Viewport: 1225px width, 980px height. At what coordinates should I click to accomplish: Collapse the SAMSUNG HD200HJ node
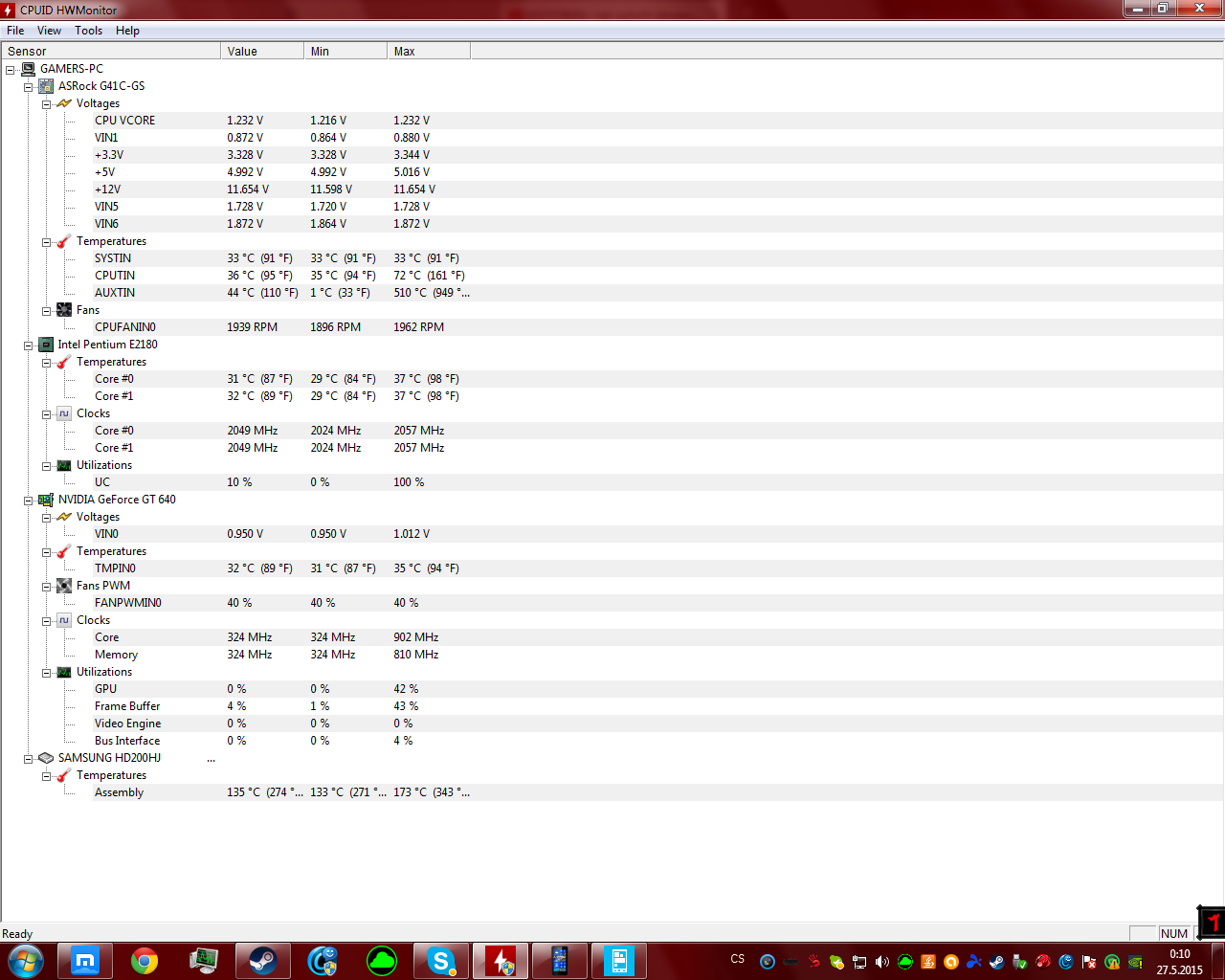[29, 759]
